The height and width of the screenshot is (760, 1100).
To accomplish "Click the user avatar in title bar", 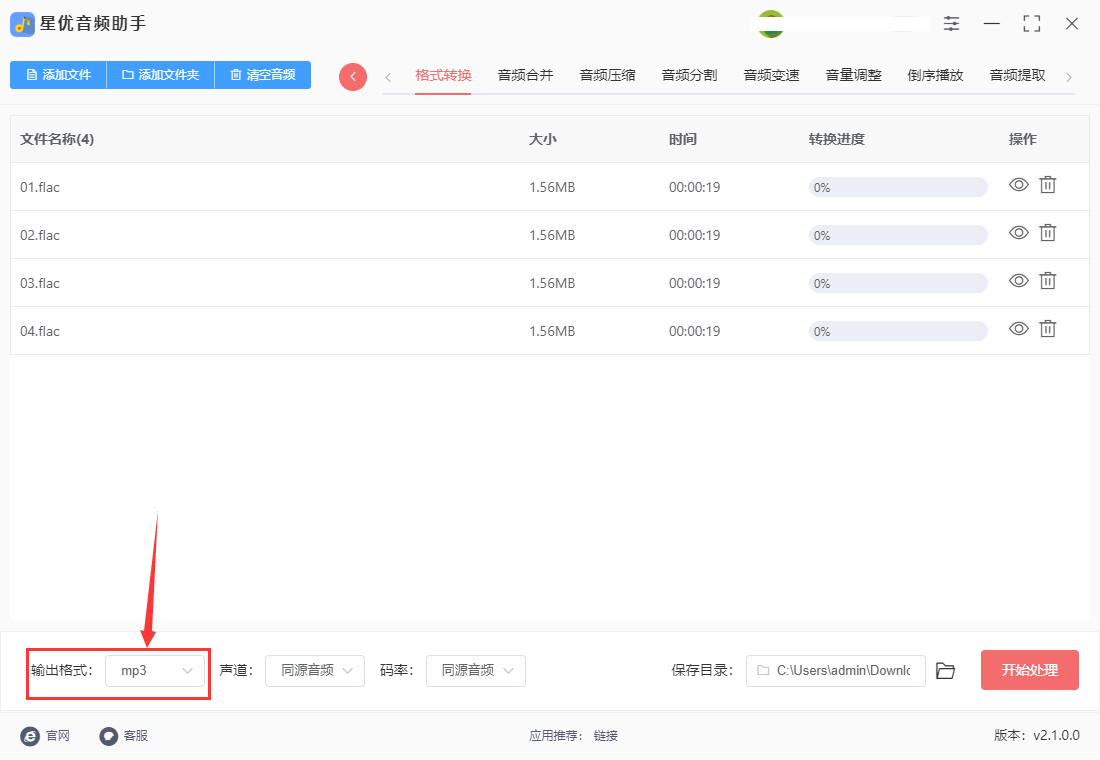I will [x=770, y=24].
